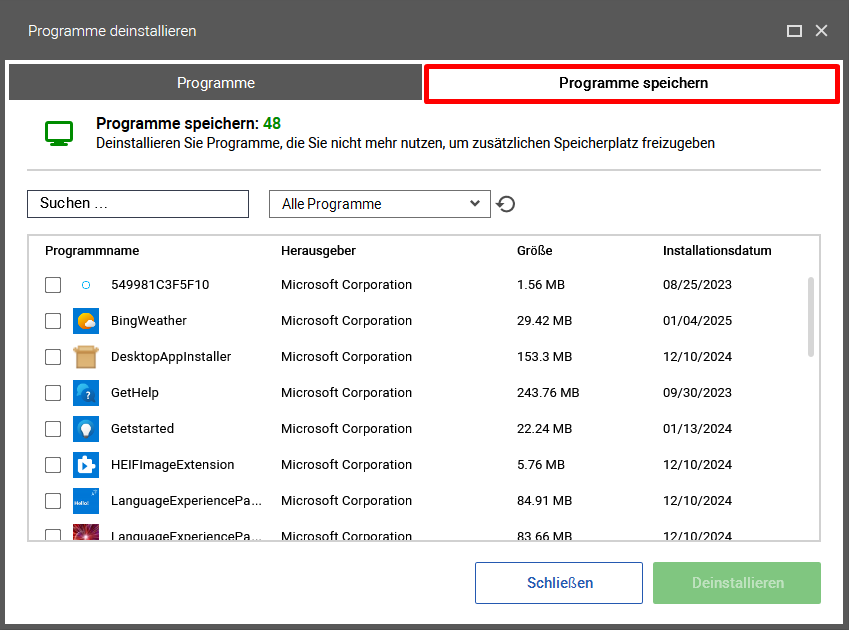The height and width of the screenshot is (630, 849).
Task: Sort by Programmname column header
Action: (x=92, y=251)
